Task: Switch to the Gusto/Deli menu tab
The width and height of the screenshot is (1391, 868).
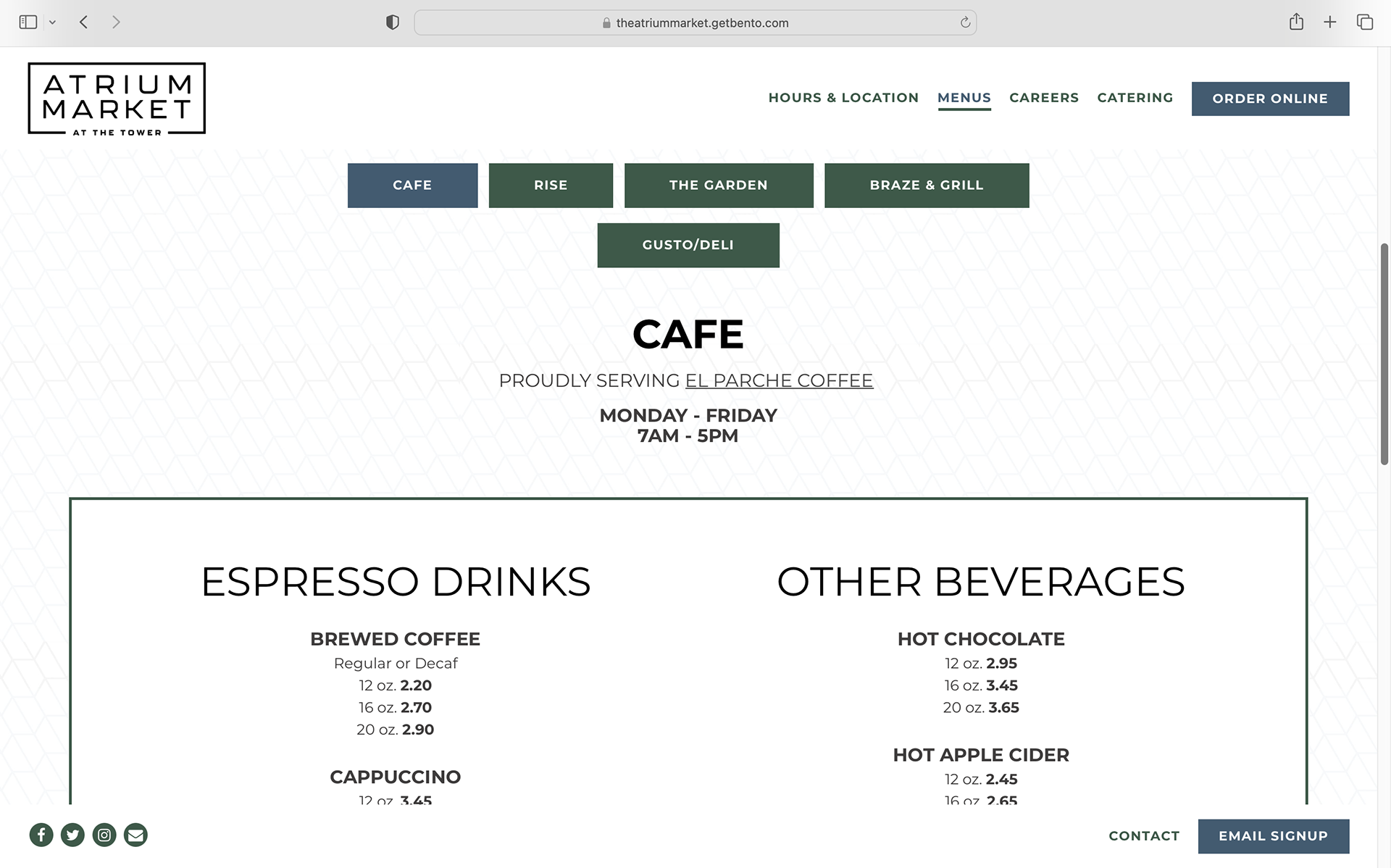Action: pyautogui.click(x=688, y=245)
